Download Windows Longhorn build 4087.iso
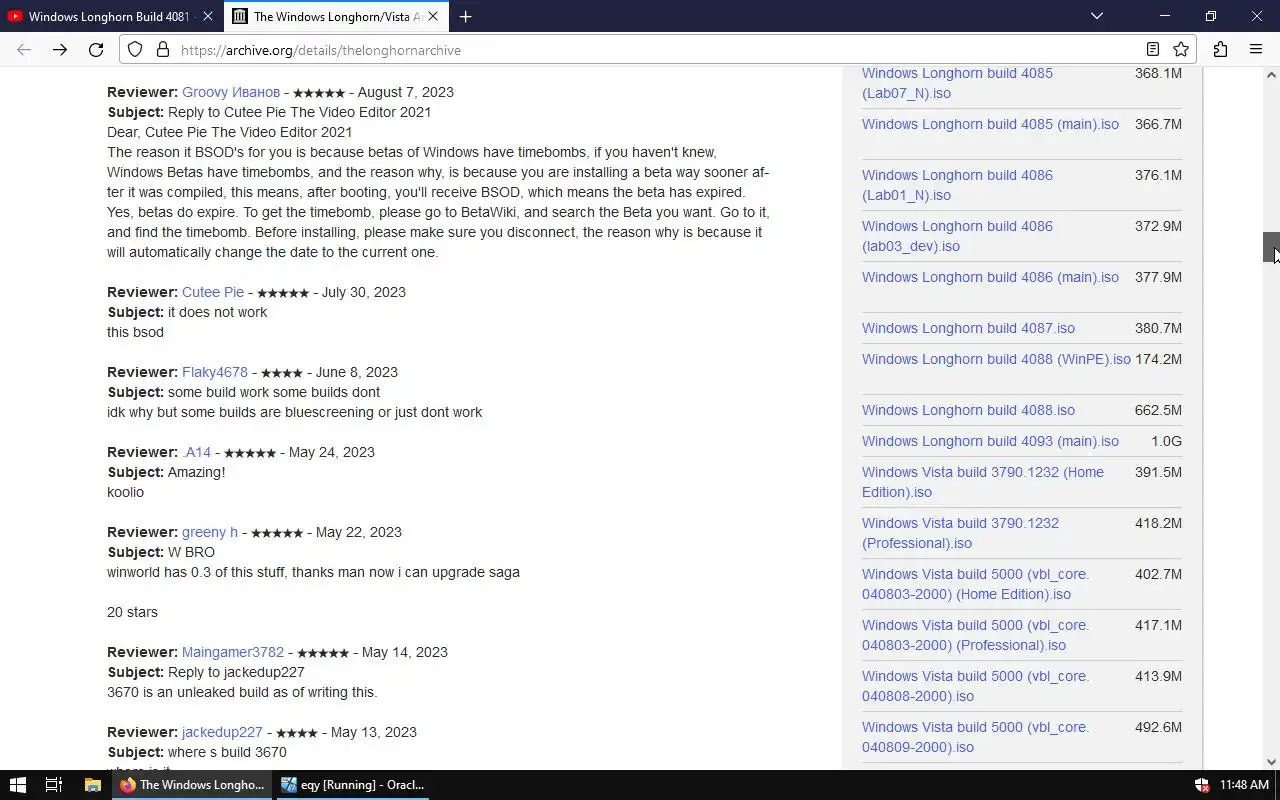The image size is (1280, 800). pos(968,328)
